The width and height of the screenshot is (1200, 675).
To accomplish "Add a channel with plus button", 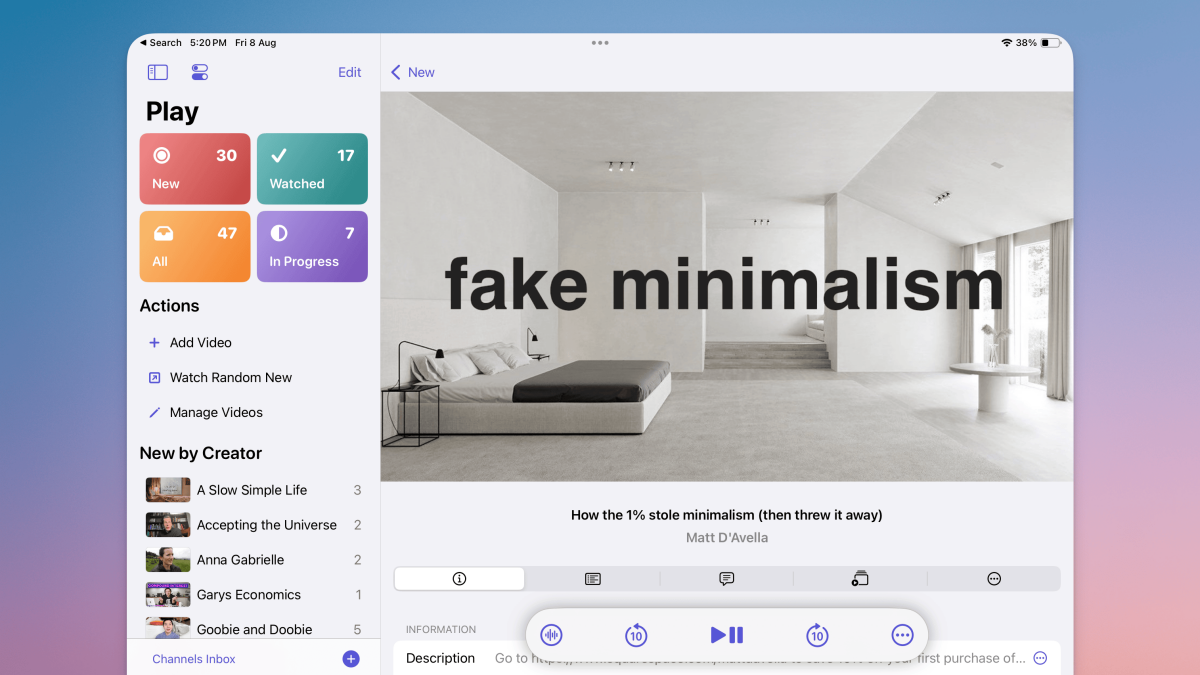I will (351, 658).
